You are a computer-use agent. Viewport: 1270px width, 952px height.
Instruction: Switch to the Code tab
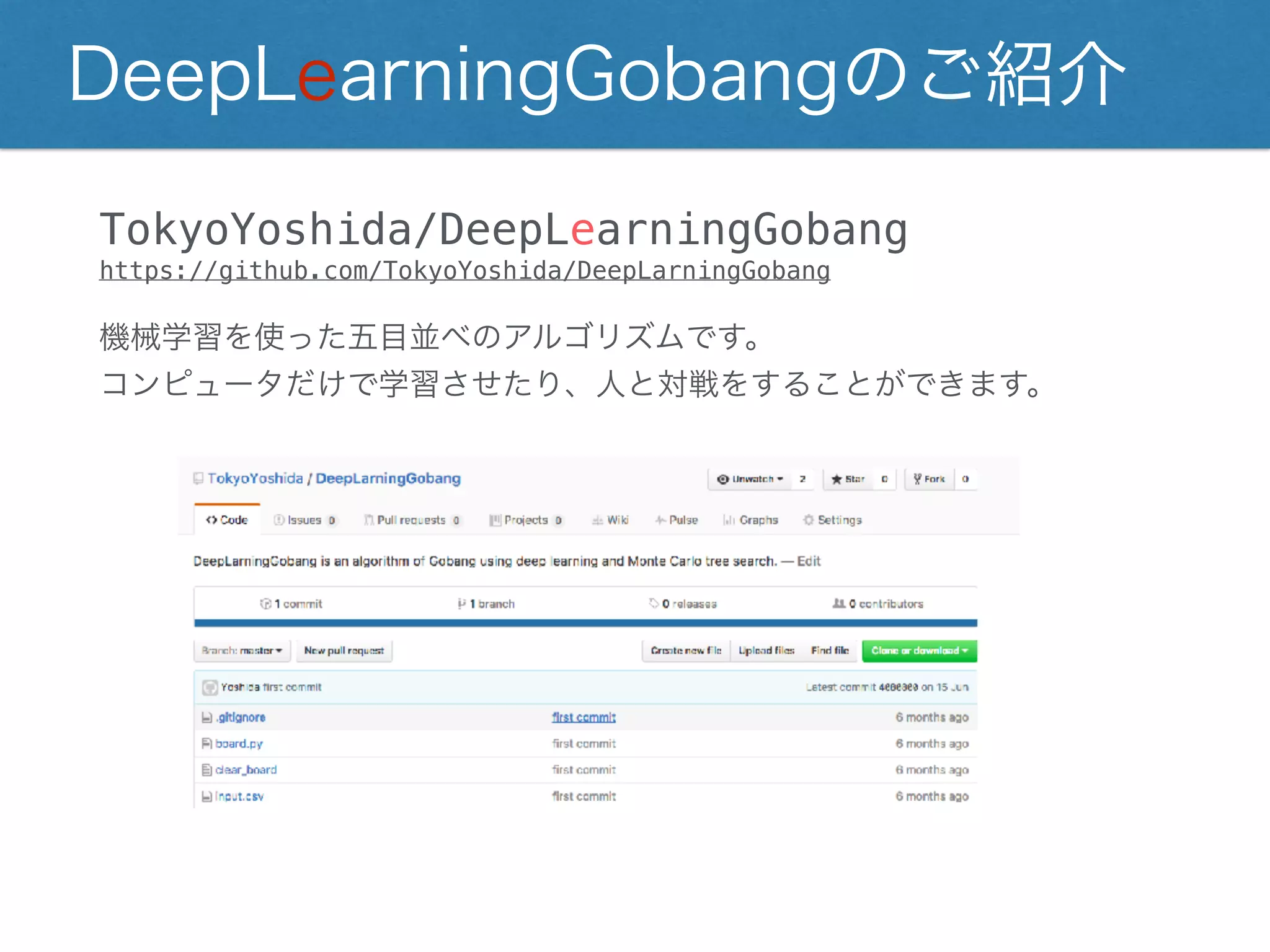[227, 520]
